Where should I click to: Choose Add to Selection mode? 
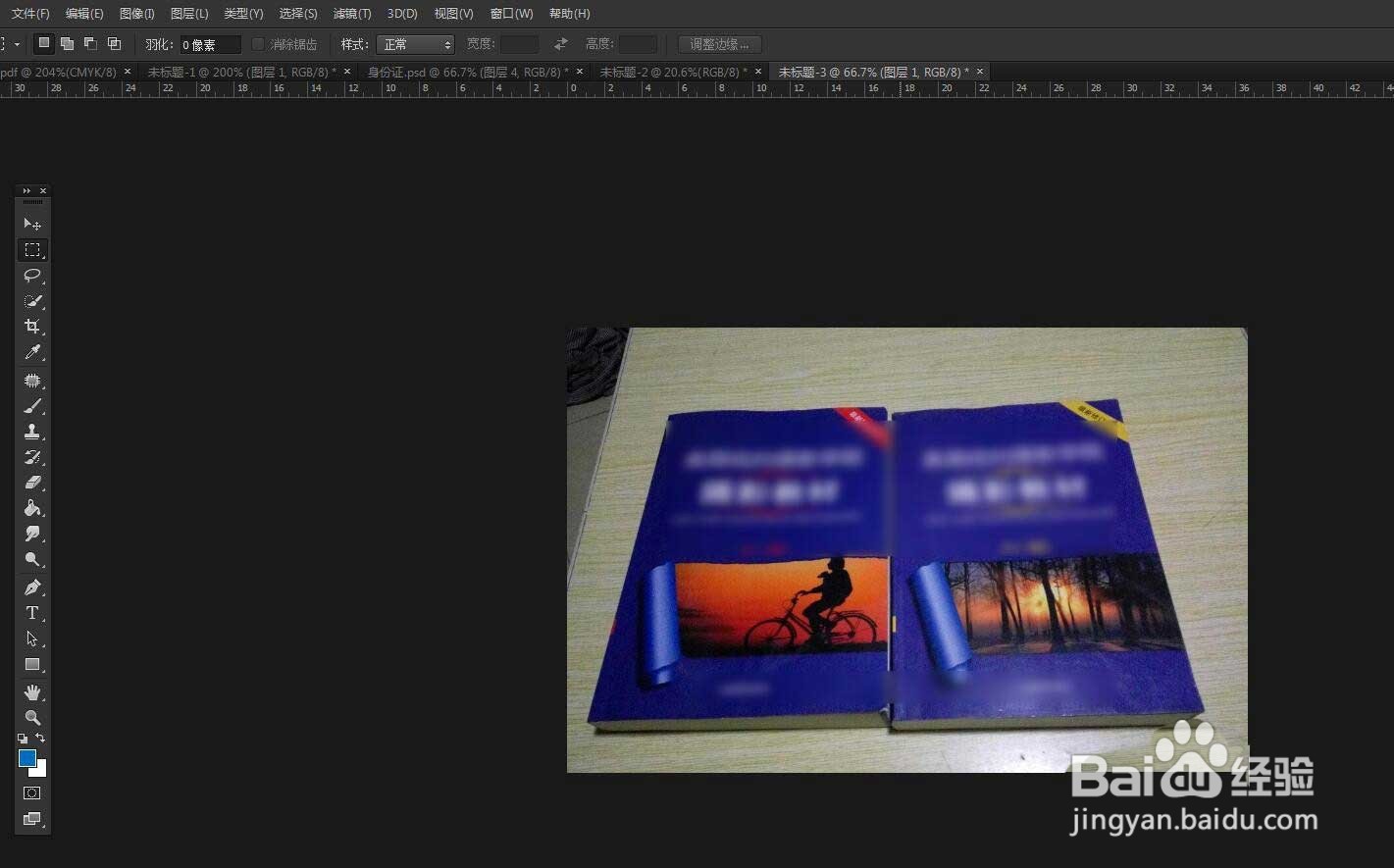[67, 43]
